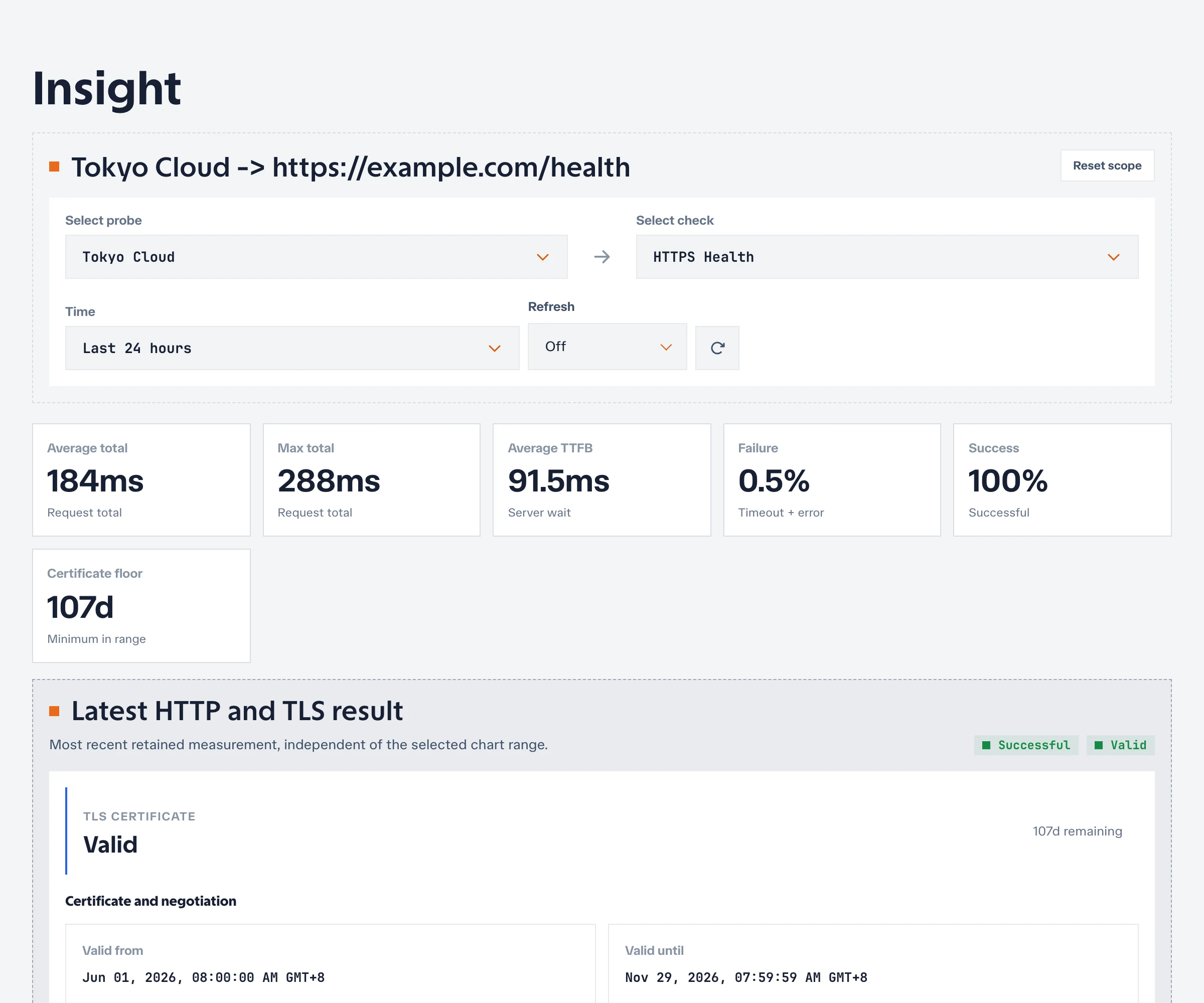Viewport: 1204px width, 1003px height.
Task: Click the Certificate and negotiation subheading
Action: [x=151, y=901]
